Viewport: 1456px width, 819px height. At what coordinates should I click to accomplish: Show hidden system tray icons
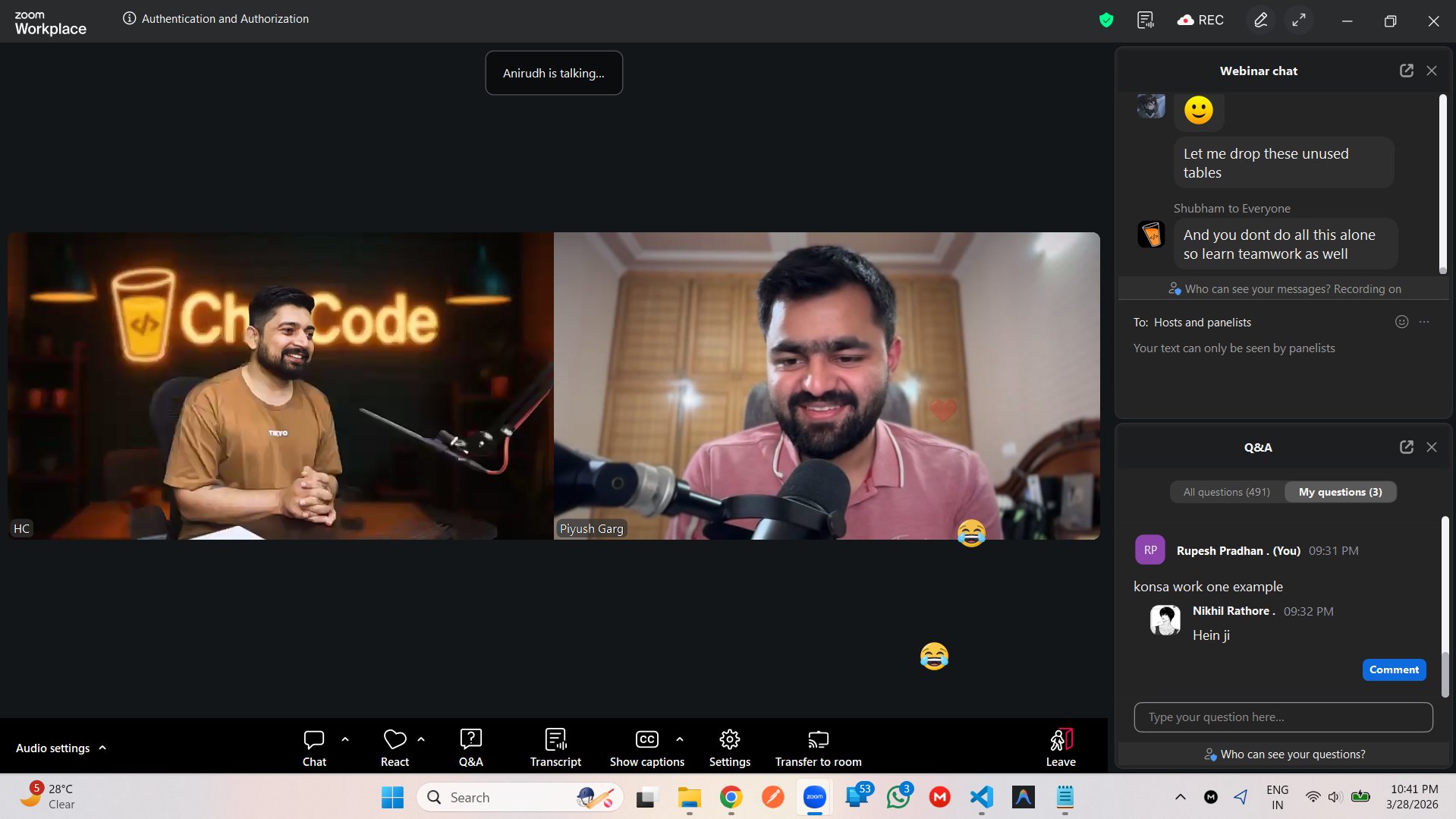(1180, 797)
